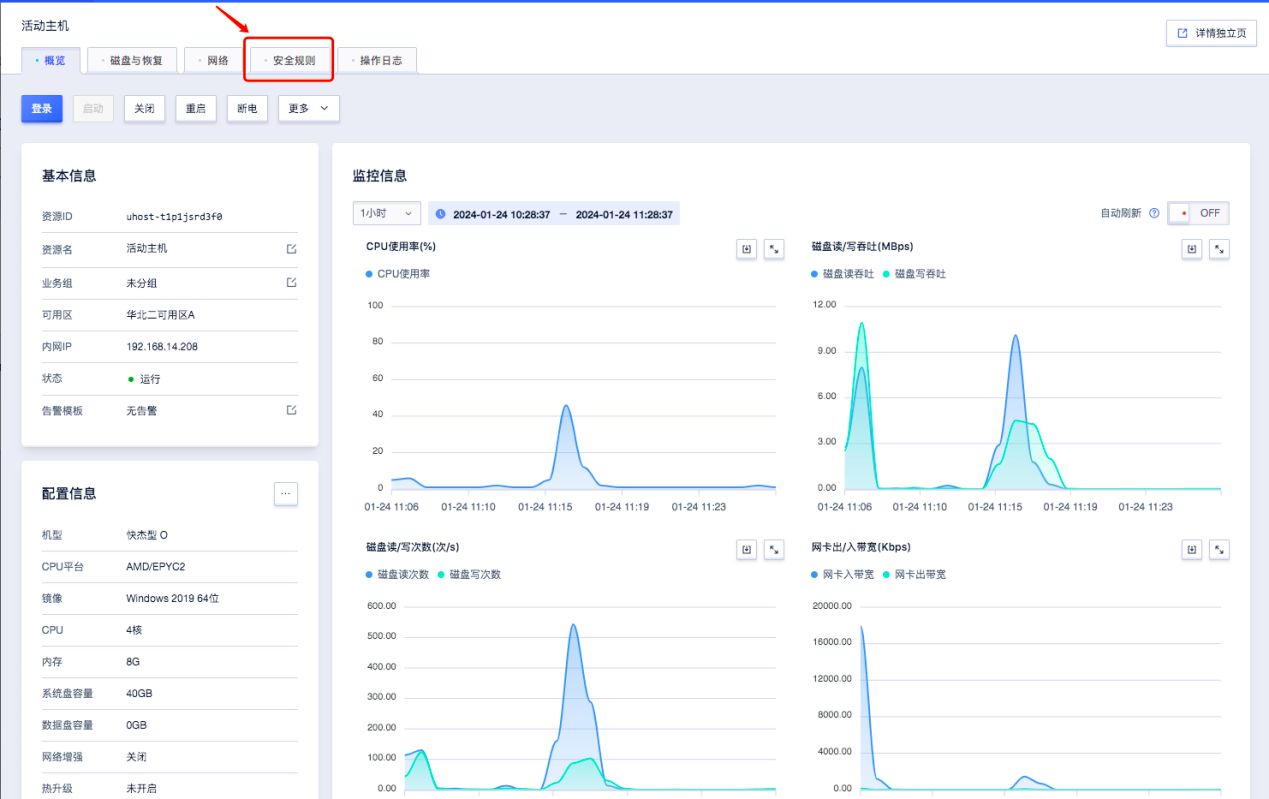Select the 概览 tab

(50, 60)
